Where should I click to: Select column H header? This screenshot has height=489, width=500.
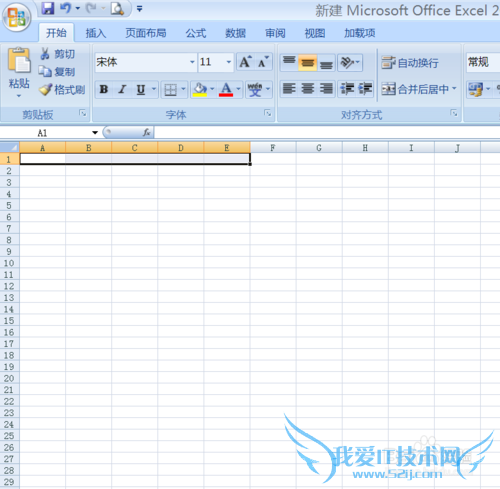tap(365, 147)
